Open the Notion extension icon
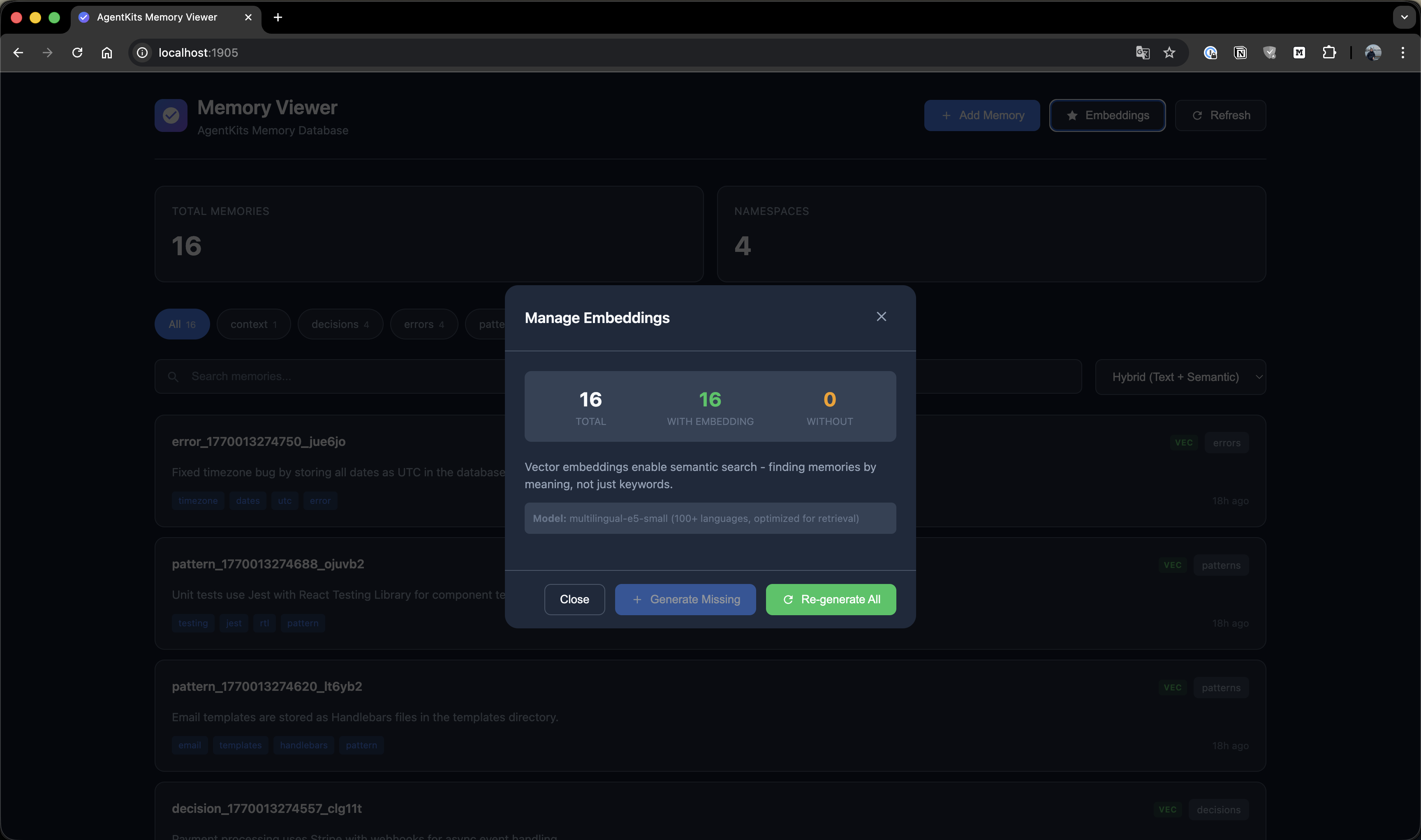Viewport: 1421px width, 840px height. click(x=1240, y=53)
